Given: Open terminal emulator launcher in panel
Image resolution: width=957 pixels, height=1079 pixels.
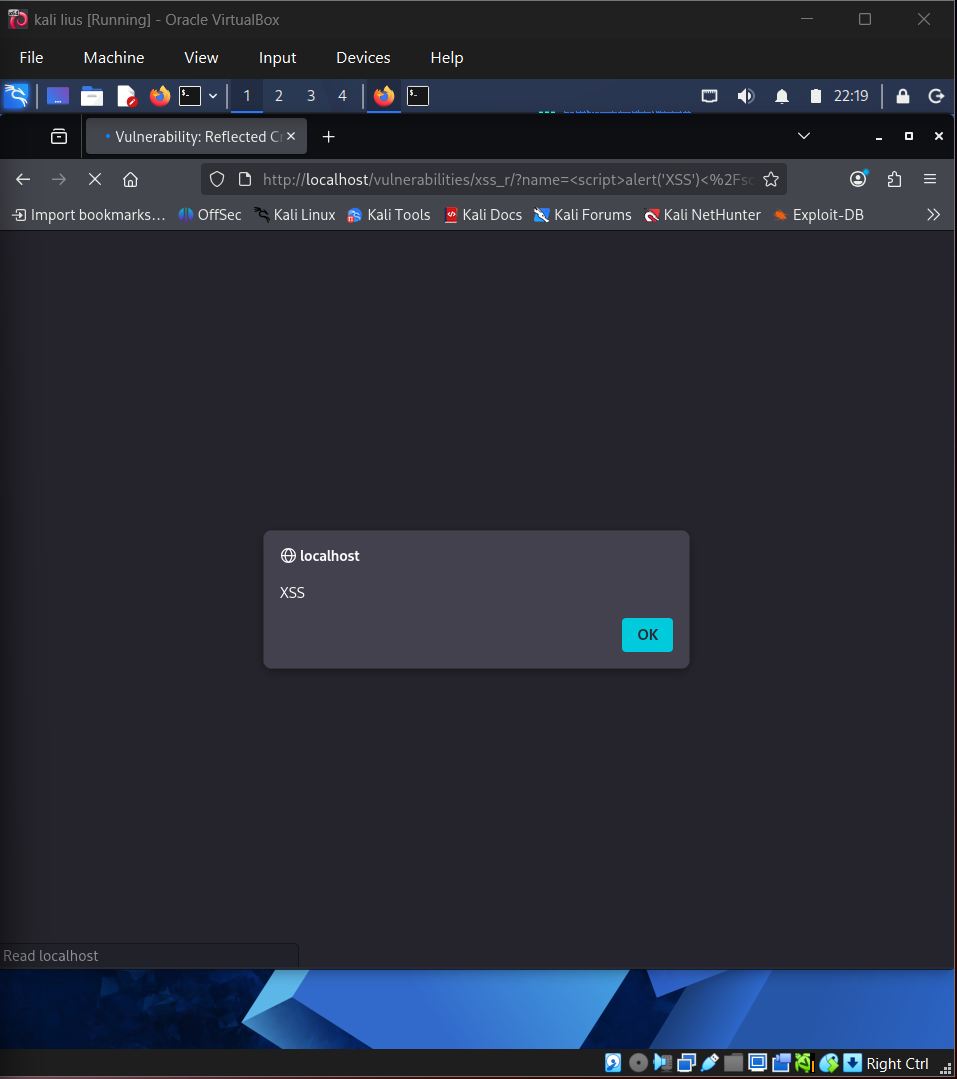Looking at the screenshot, I should (190, 96).
